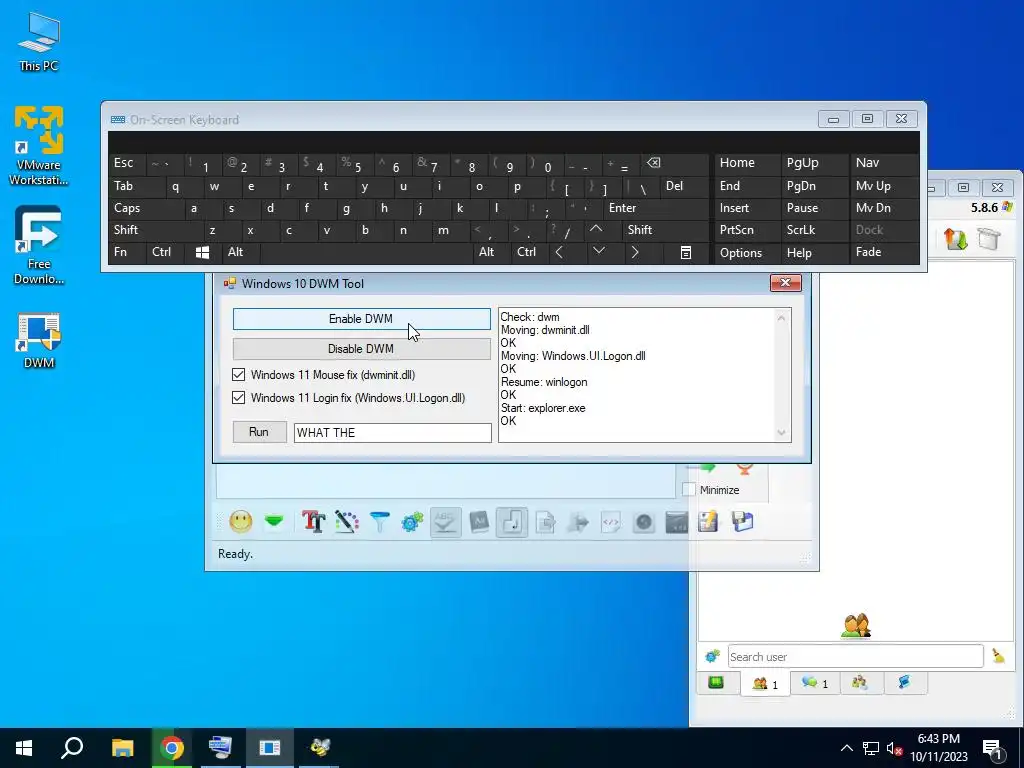Switch to the group users tab

[x=859, y=683]
